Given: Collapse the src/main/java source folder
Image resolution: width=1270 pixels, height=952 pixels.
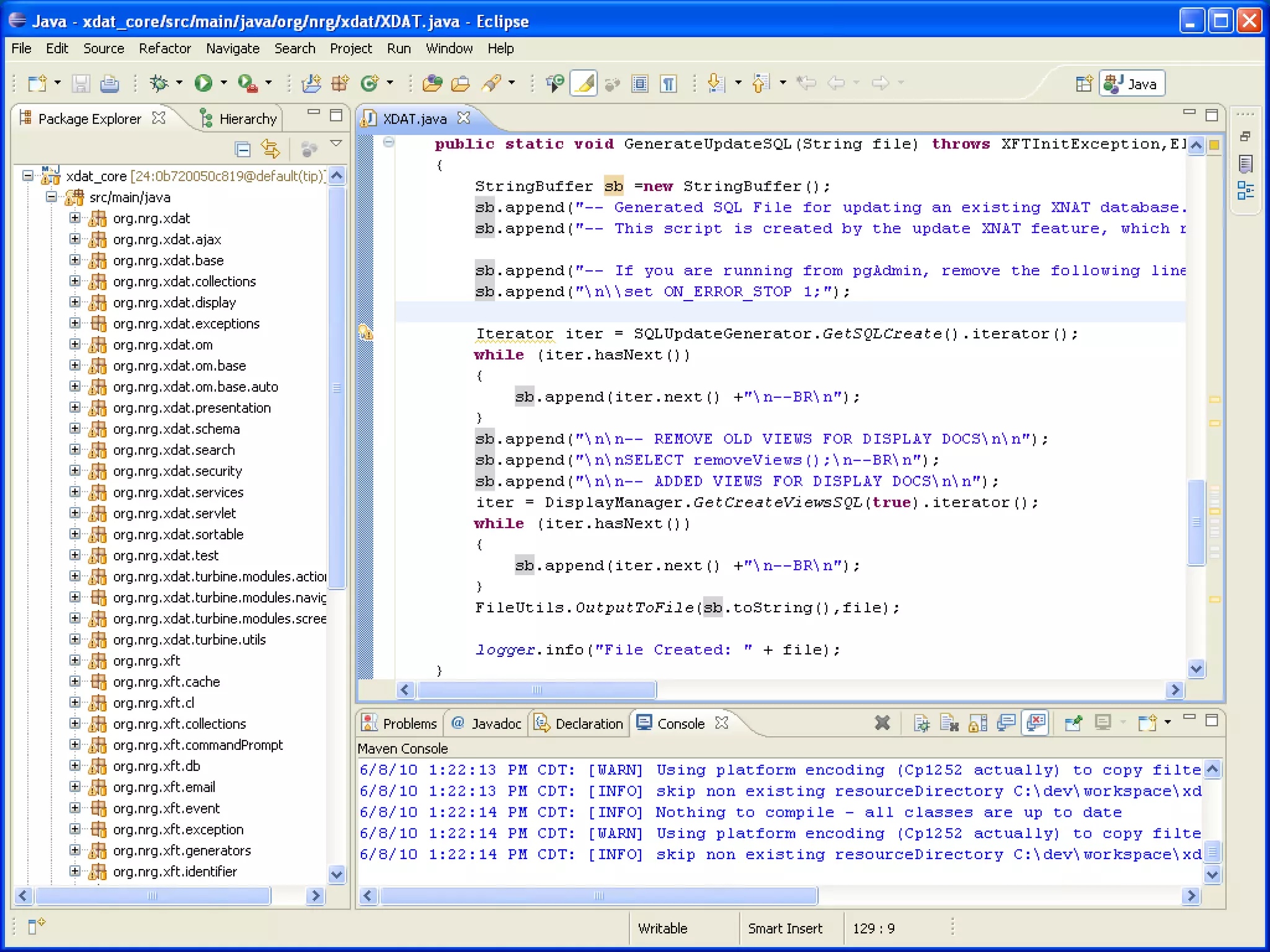Looking at the screenshot, I should [x=51, y=197].
